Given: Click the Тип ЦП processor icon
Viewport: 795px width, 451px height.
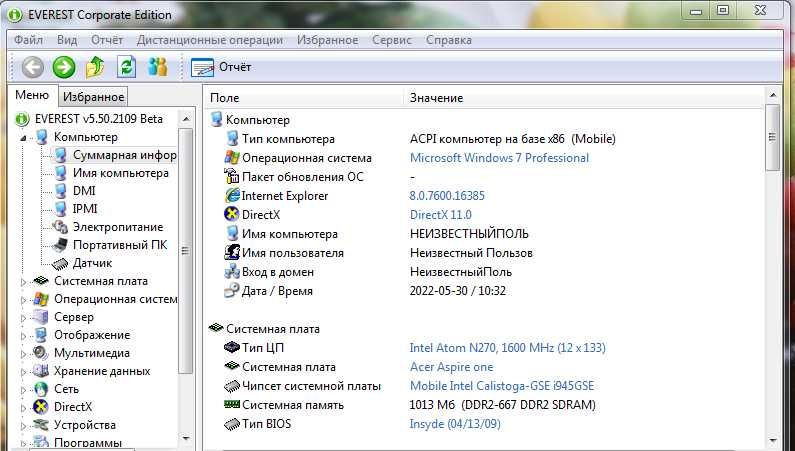Looking at the screenshot, I should click(232, 347).
